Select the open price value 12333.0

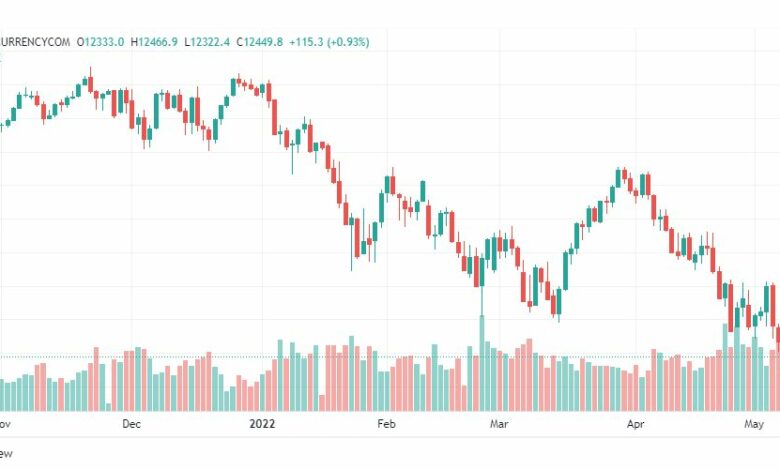(x=104, y=42)
